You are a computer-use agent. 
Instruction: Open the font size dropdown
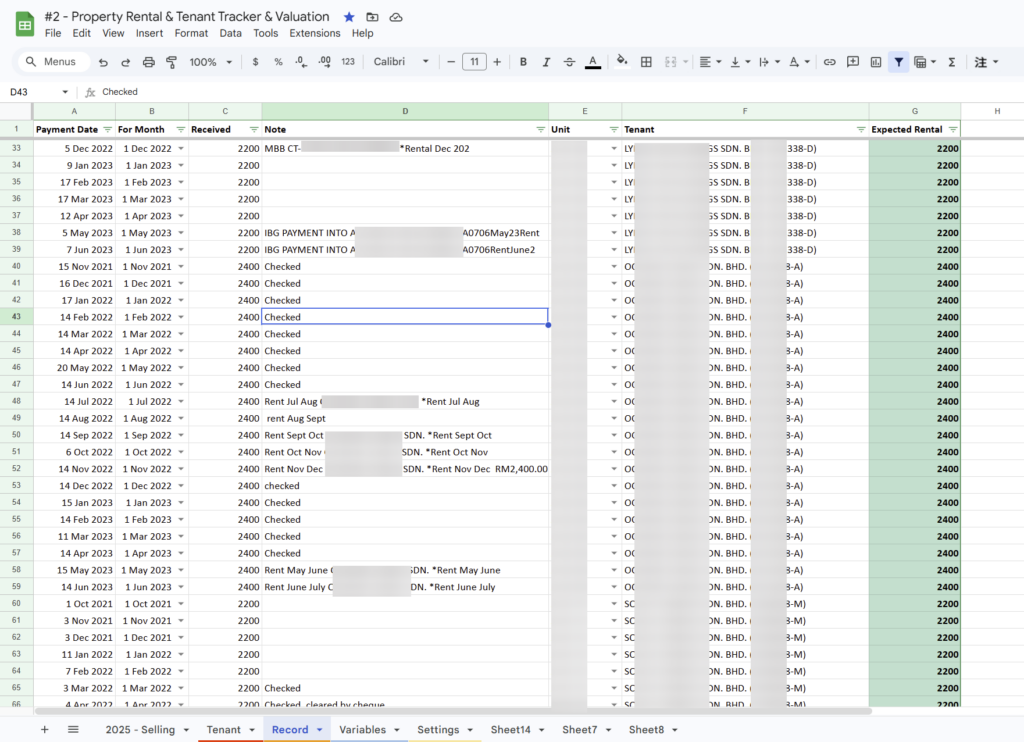[x=475, y=61]
